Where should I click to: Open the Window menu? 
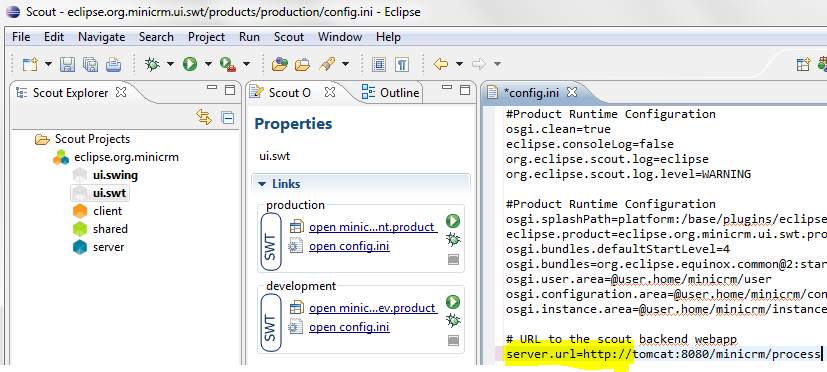pyautogui.click(x=340, y=37)
